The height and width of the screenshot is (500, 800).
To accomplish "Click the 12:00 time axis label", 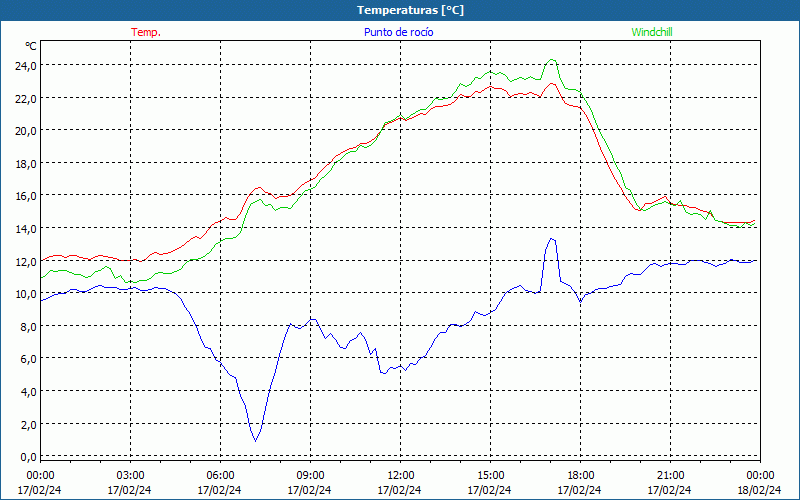I will pyautogui.click(x=401, y=476).
